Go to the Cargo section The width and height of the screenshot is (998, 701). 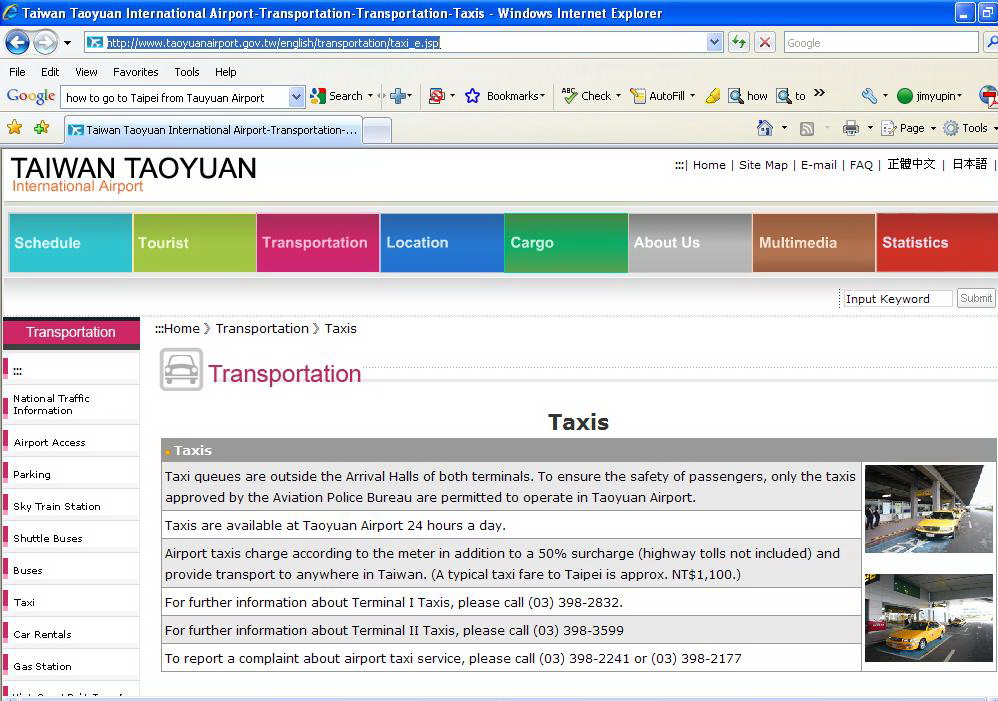click(x=566, y=243)
